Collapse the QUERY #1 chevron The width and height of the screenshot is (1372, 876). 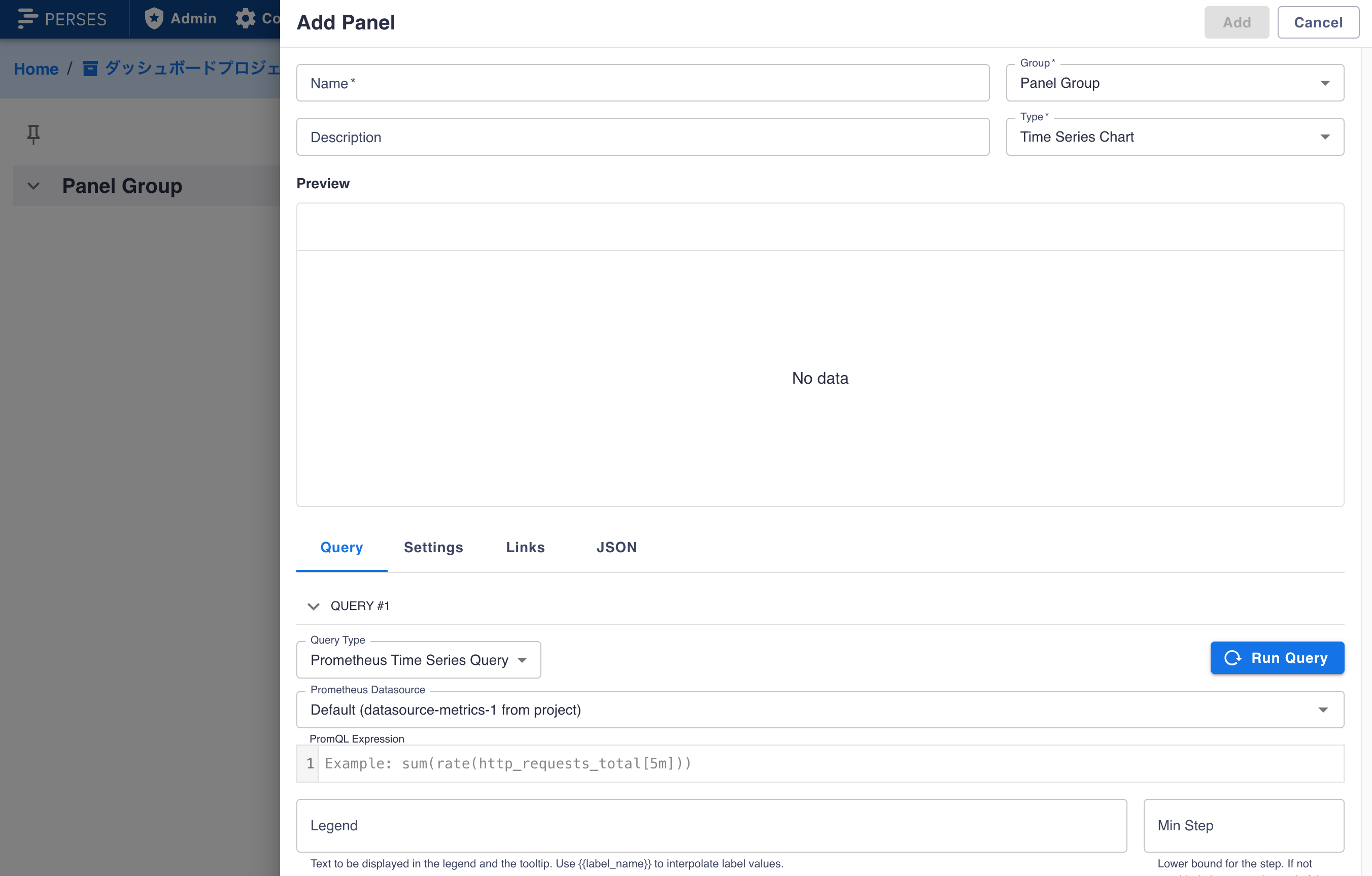pyautogui.click(x=314, y=606)
